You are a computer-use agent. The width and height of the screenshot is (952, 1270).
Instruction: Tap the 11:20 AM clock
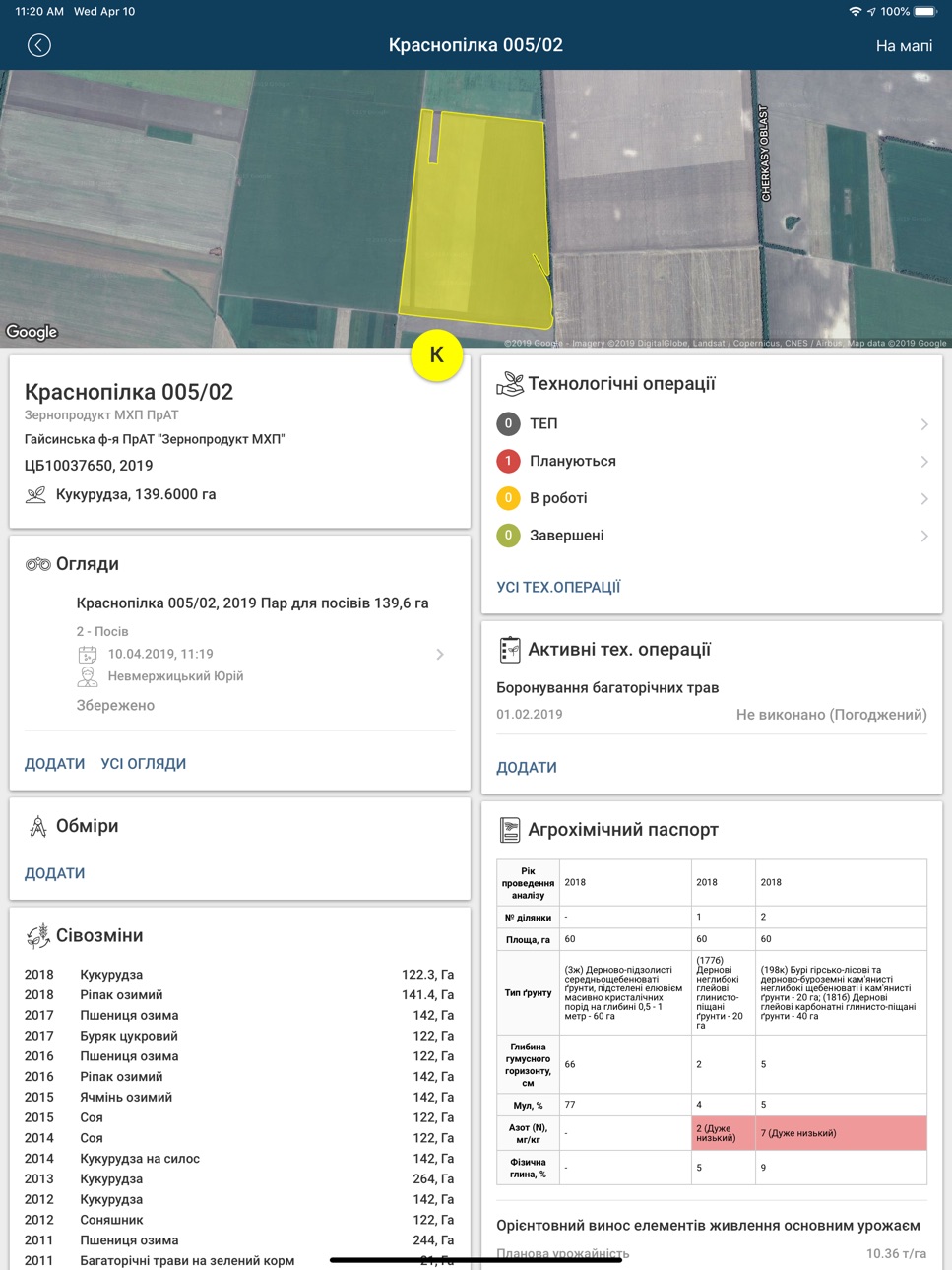point(39,12)
